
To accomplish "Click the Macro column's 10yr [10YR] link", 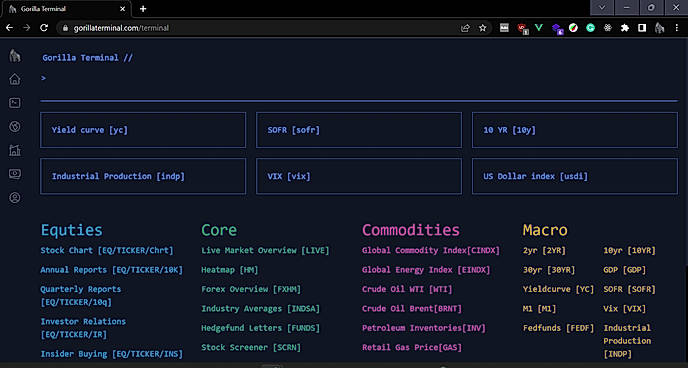I will (630, 250).
